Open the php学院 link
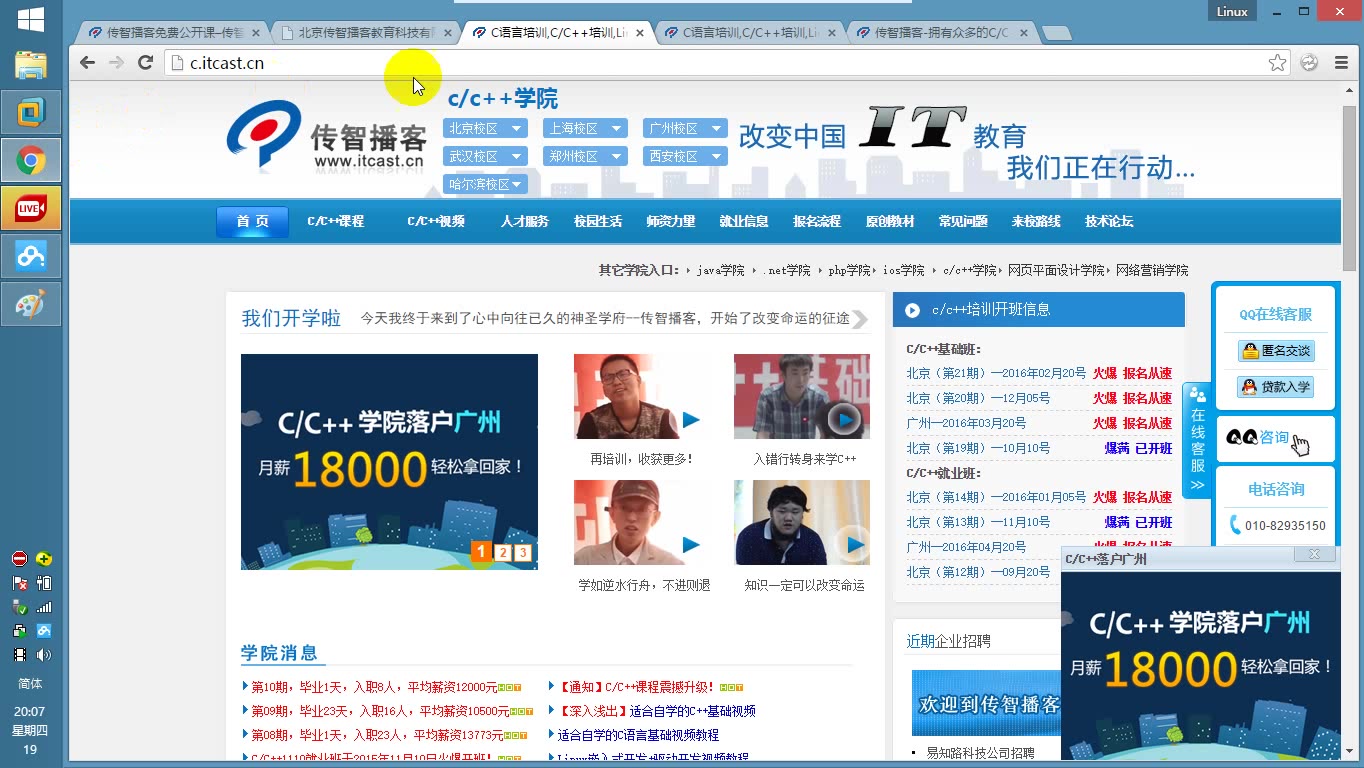The image size is (1364, 768). pos(849,270)
